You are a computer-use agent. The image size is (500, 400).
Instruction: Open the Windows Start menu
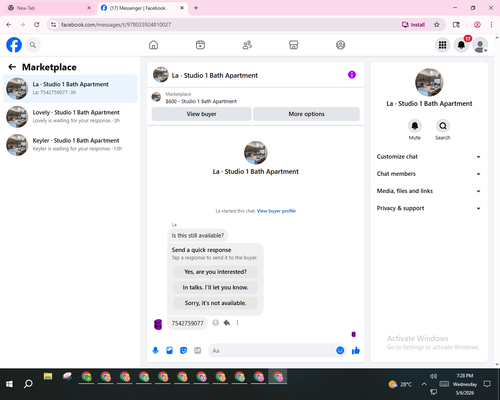9,384
